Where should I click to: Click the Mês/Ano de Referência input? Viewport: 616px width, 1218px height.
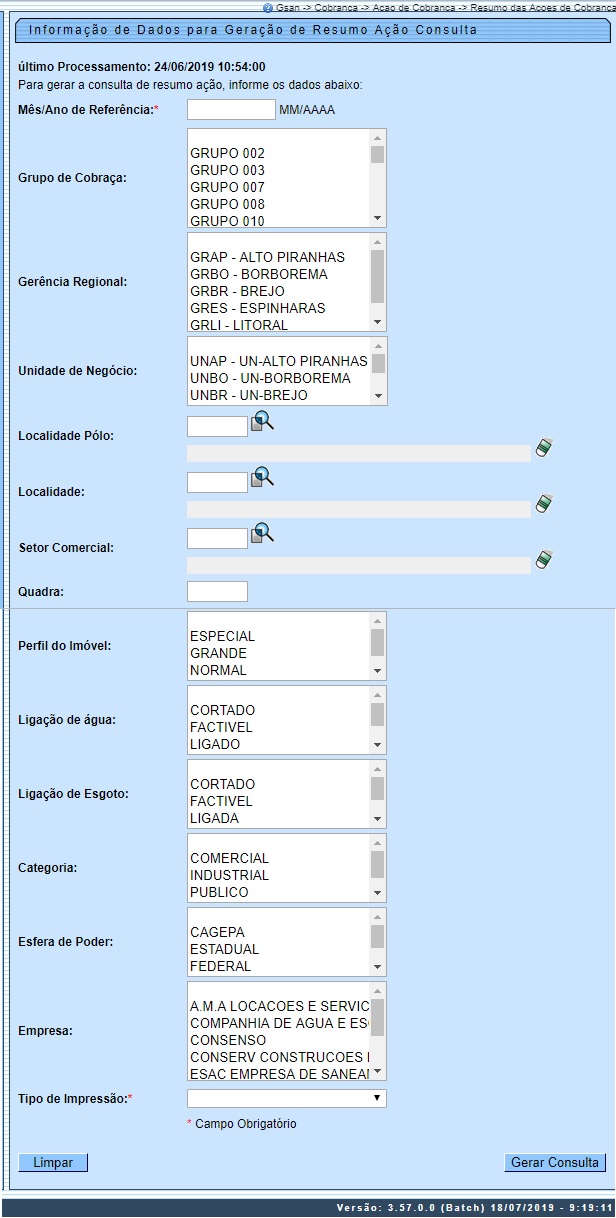coord(231,109)
